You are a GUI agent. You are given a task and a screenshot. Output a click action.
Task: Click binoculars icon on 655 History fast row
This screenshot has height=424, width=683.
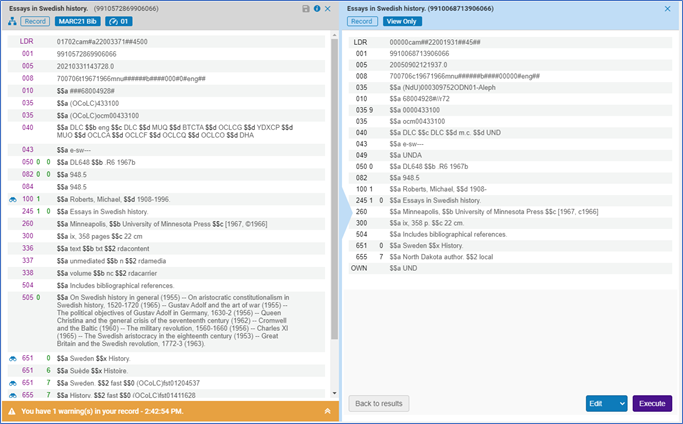tap(13, 396)
